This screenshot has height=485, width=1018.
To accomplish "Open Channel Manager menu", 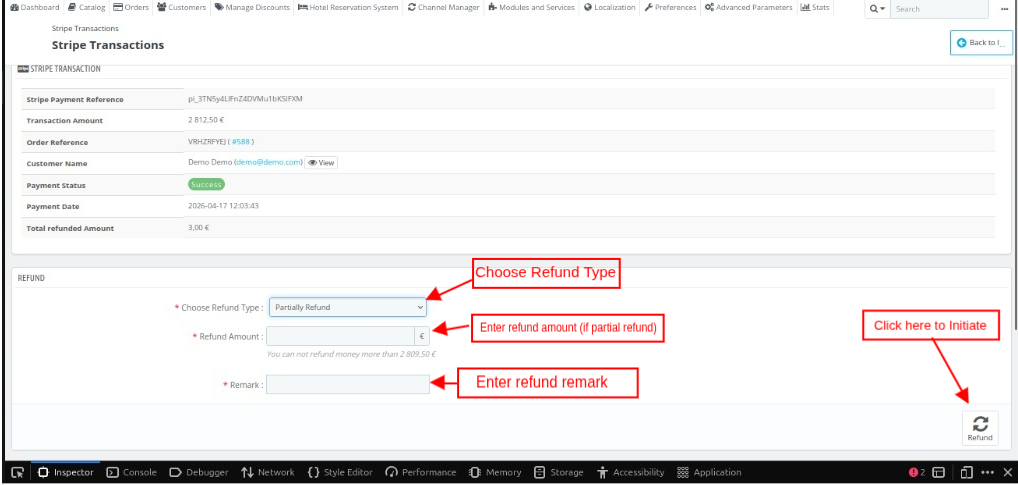I will 443,8.
